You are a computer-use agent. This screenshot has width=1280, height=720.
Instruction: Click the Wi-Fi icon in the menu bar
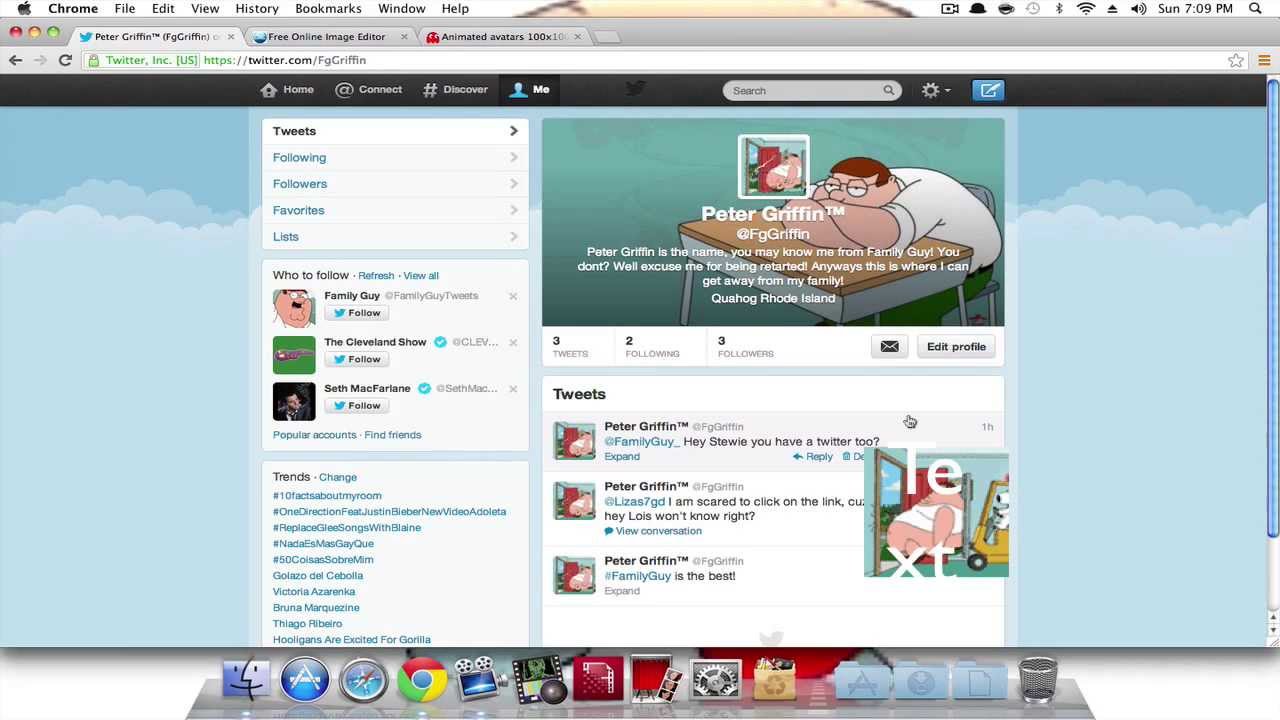1086,9
